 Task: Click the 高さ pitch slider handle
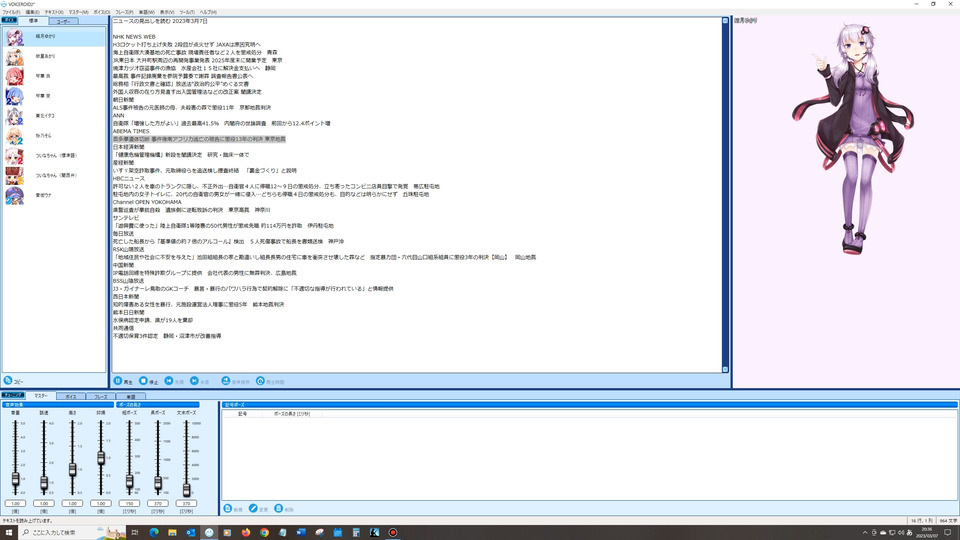(72, 470)
